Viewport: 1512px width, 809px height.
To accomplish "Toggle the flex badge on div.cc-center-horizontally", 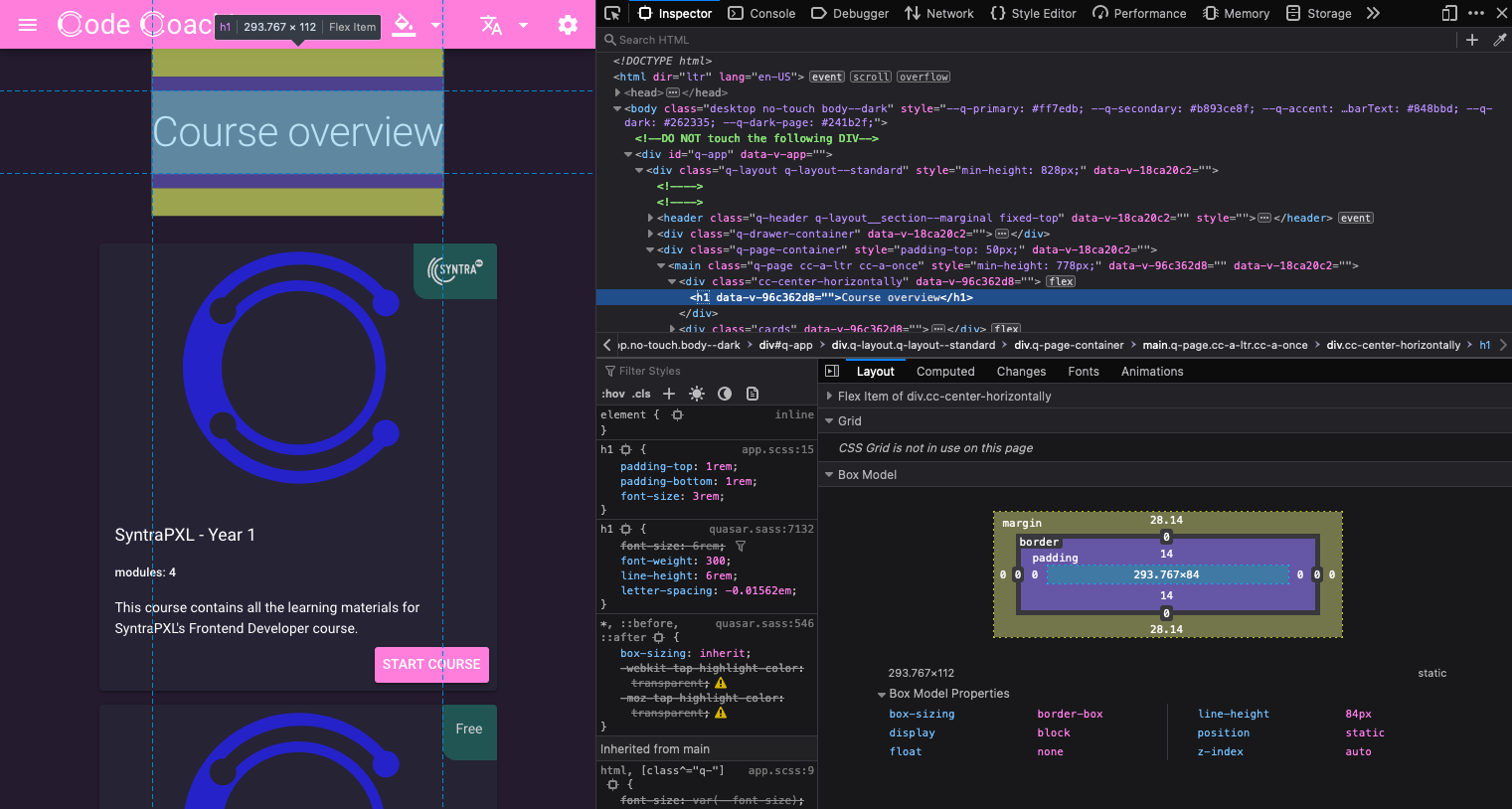I will point(1061,281).
